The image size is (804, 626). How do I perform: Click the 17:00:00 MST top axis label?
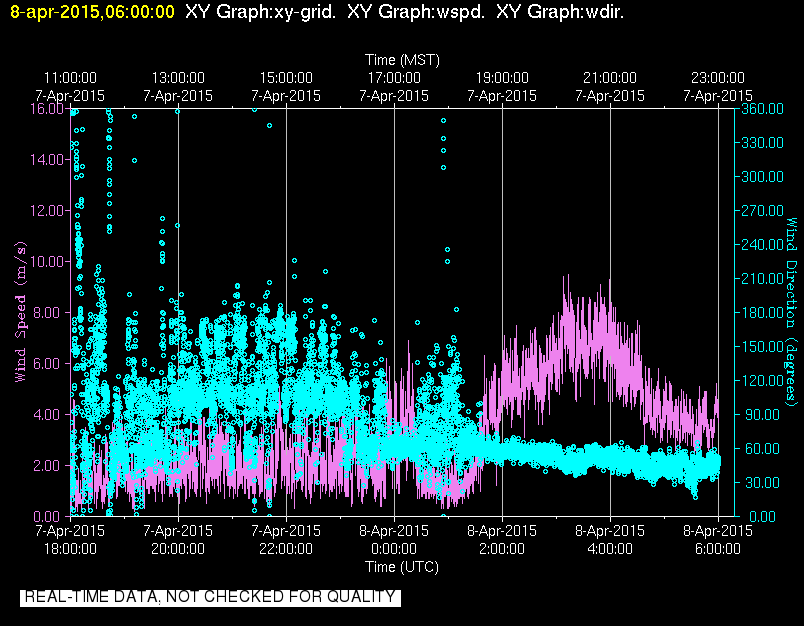394,77
